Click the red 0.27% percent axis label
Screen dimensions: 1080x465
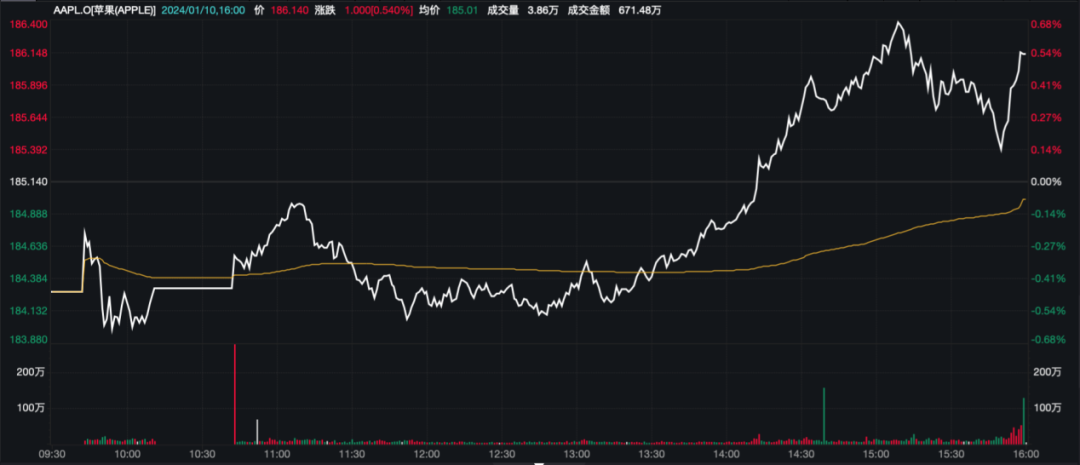click(1048, 118)
